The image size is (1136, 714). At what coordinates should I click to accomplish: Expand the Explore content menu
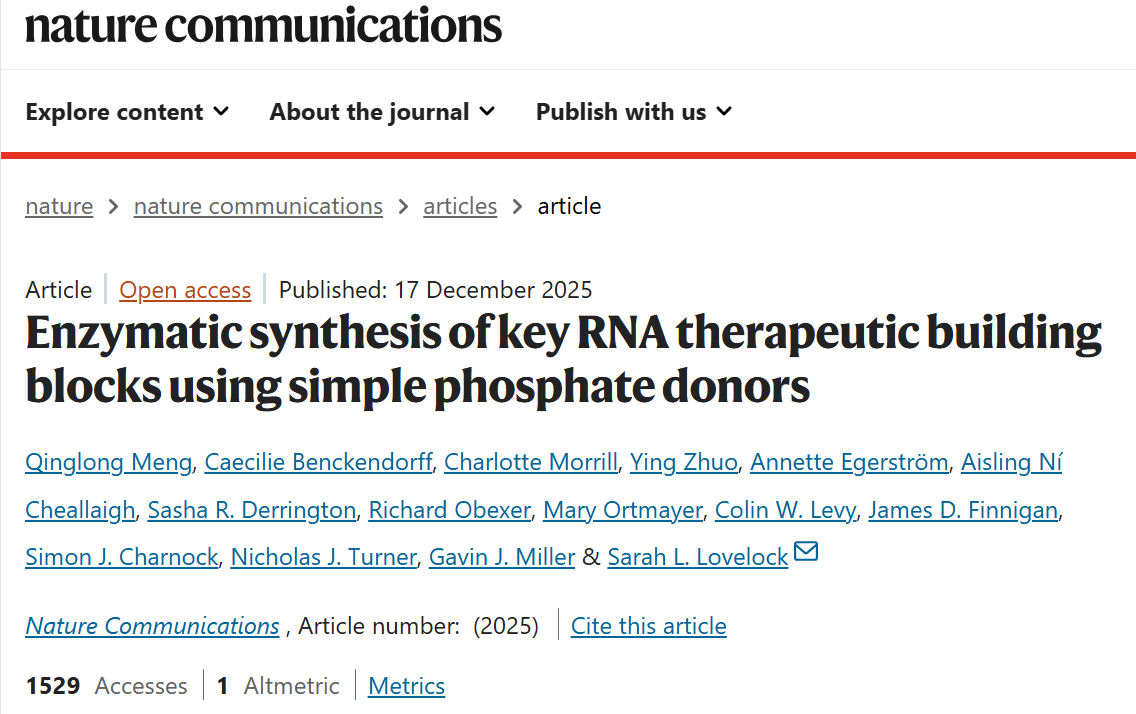coord(127,112)
